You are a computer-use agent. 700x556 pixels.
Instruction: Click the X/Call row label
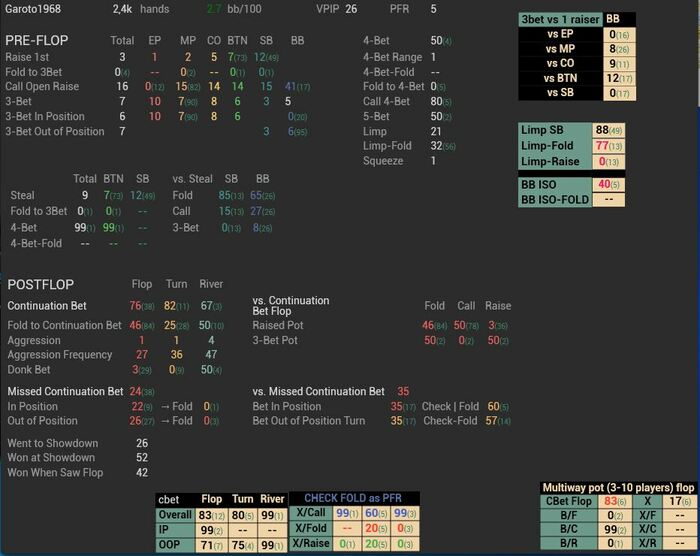[x=310, y=513]
